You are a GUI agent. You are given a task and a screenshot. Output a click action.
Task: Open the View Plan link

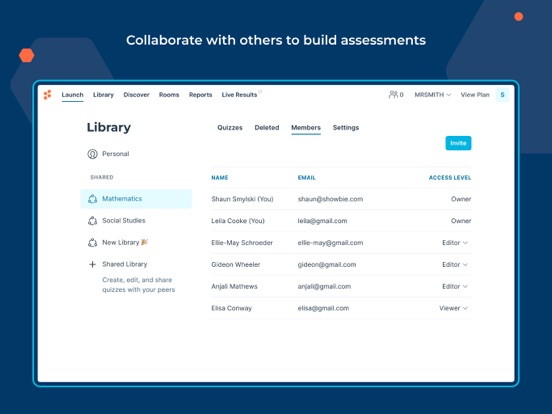click(x=475, y=95)
